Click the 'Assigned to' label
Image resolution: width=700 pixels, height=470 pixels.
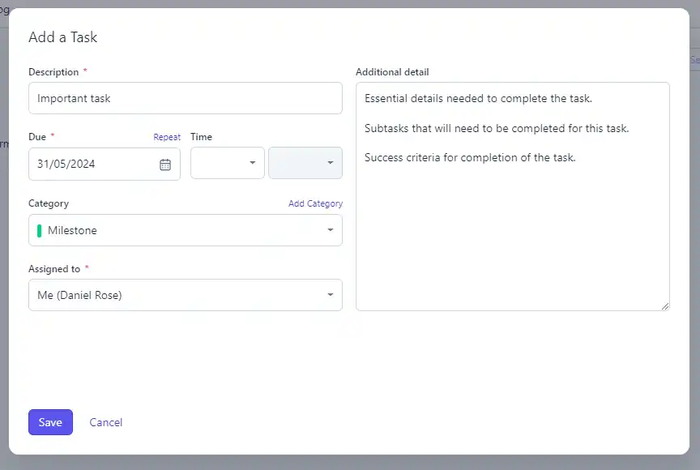click(x=54, y=269)
